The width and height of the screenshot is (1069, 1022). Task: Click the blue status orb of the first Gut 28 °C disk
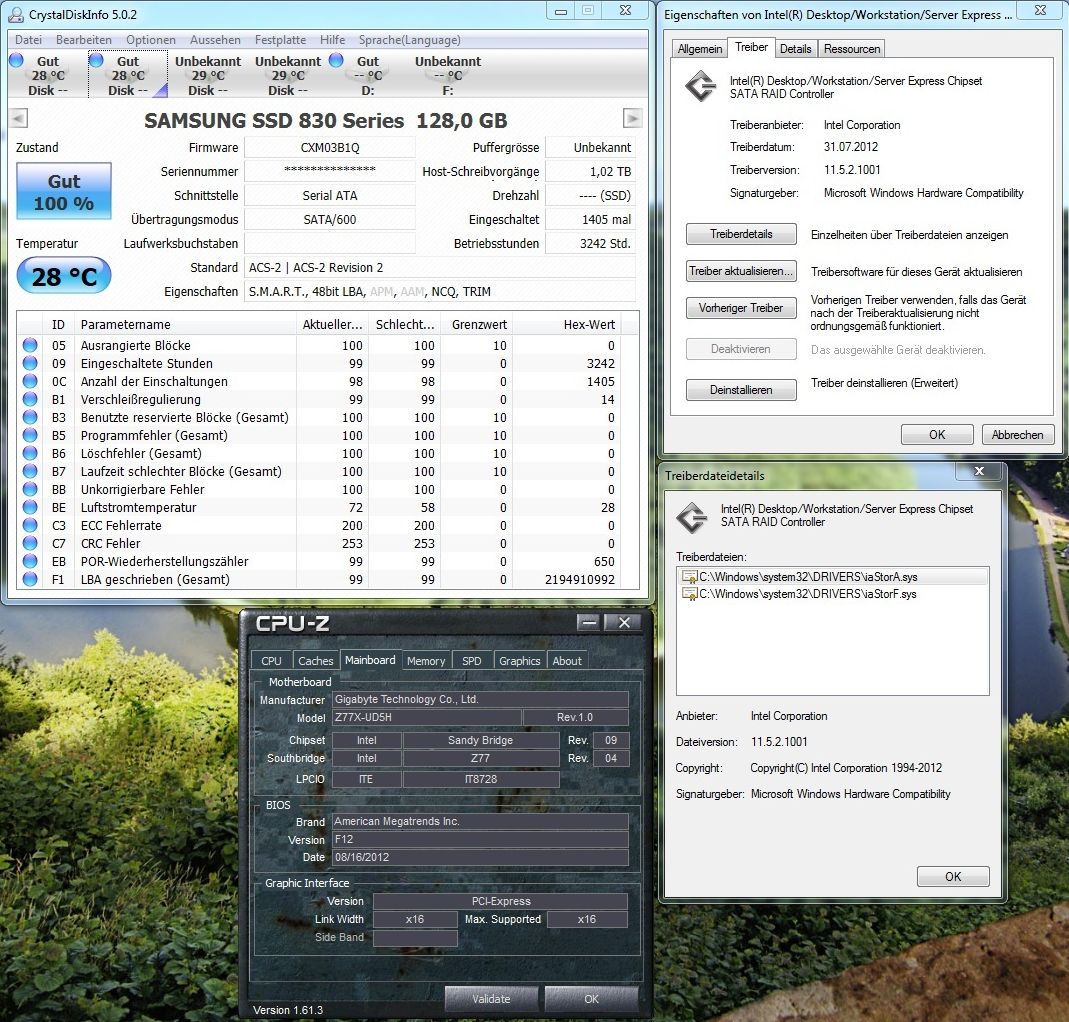click(x=17, y=60)
